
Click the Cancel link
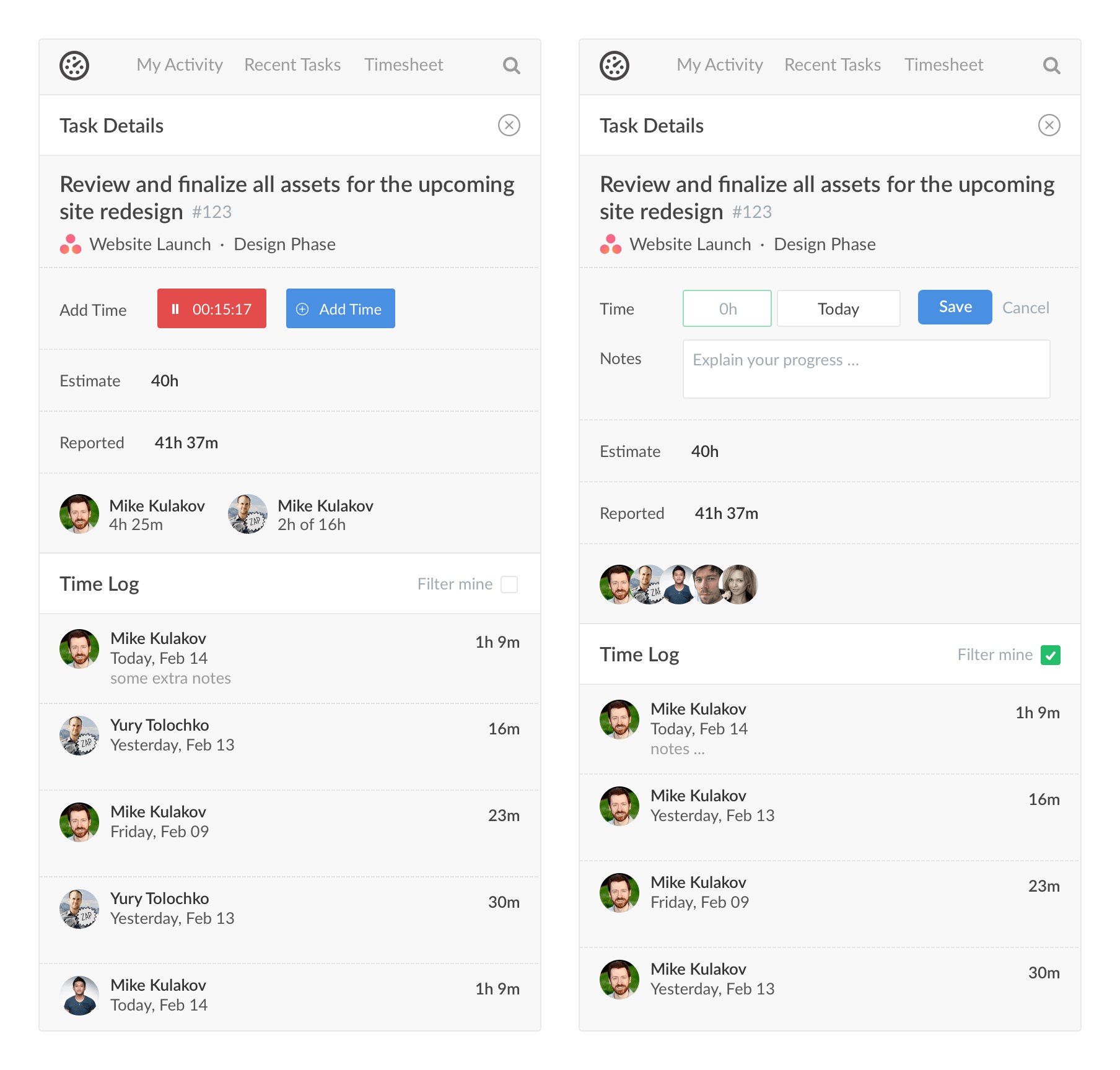pyautogui.click(x=1025, y=308)
